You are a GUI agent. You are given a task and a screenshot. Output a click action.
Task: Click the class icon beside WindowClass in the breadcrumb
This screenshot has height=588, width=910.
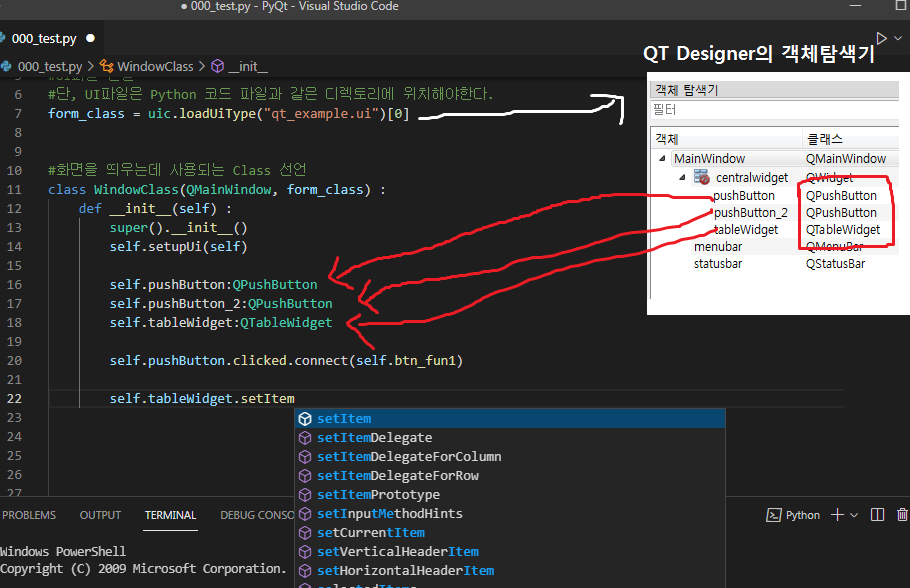(107, 66)
